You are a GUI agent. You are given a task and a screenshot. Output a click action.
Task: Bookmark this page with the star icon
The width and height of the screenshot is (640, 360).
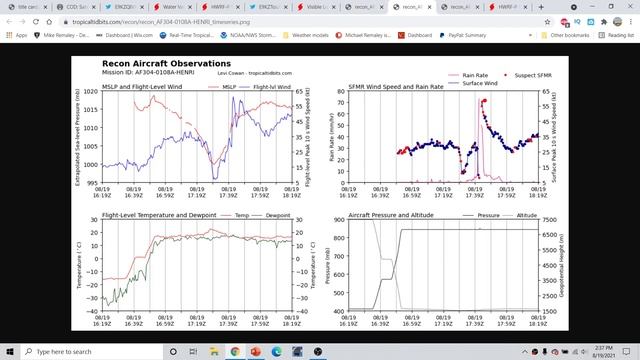click(x=547, y=22)
